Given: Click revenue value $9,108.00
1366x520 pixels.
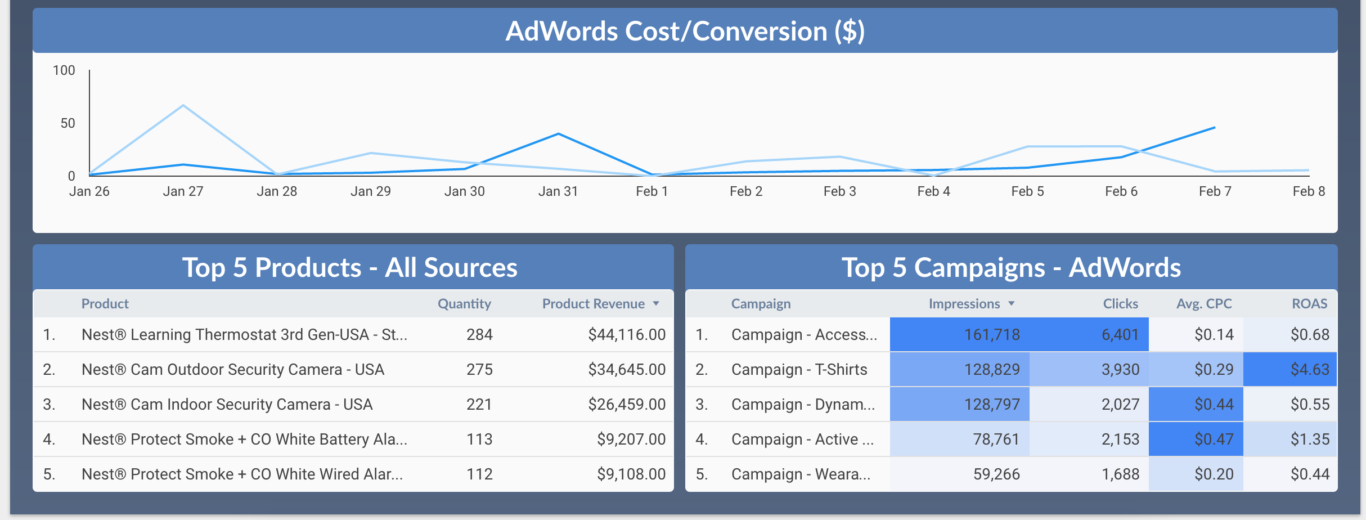Looking at the screenshot, I should click(x=632, y=474).
